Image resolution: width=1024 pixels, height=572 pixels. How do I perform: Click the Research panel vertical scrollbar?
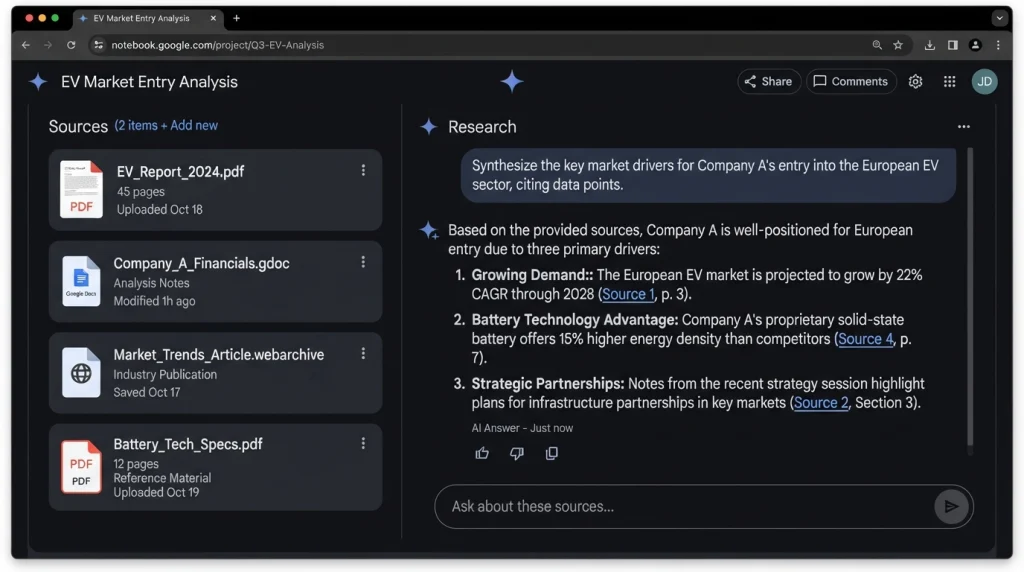(970, 297)
